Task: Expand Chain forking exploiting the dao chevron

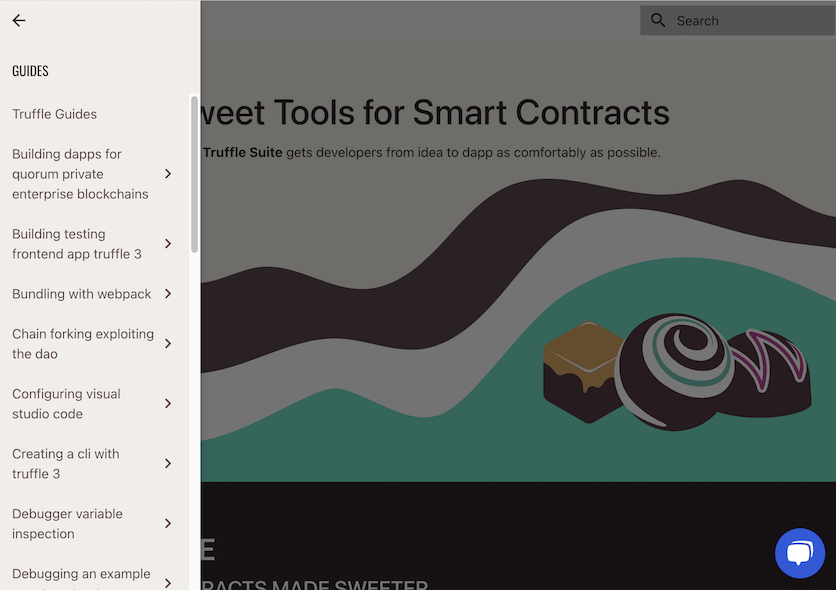Action: [x=168, y=344]
